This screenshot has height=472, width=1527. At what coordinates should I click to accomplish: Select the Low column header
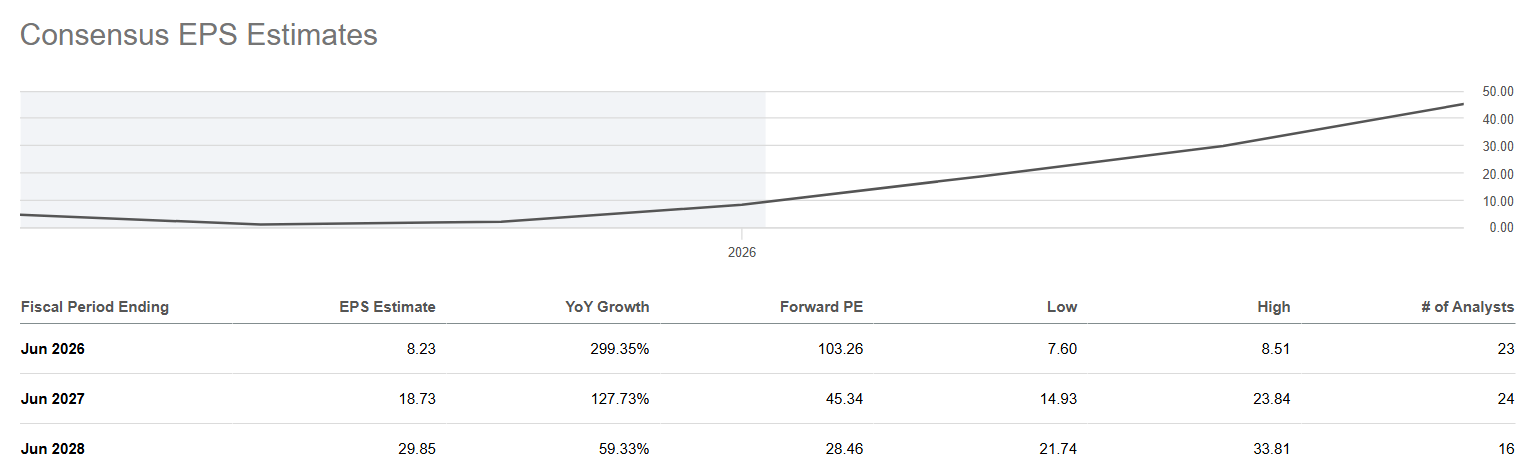pyautogui.click(x=1061, y=307)
